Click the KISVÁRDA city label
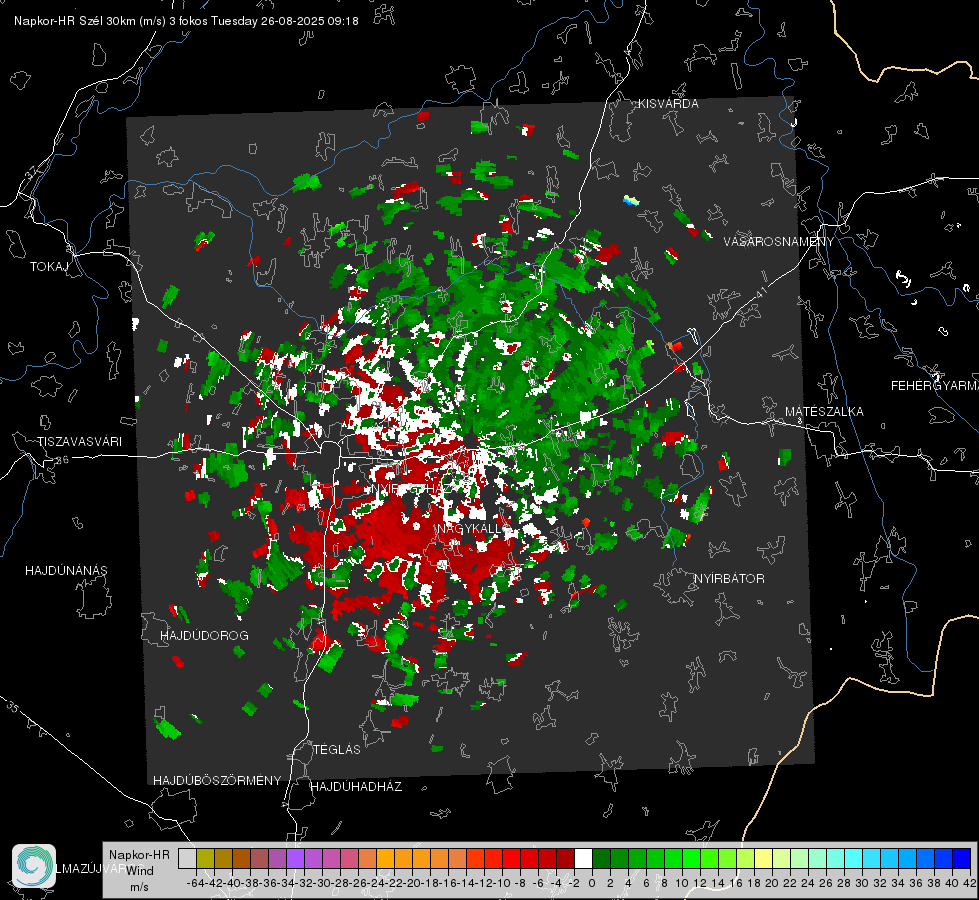 point(668,104)
